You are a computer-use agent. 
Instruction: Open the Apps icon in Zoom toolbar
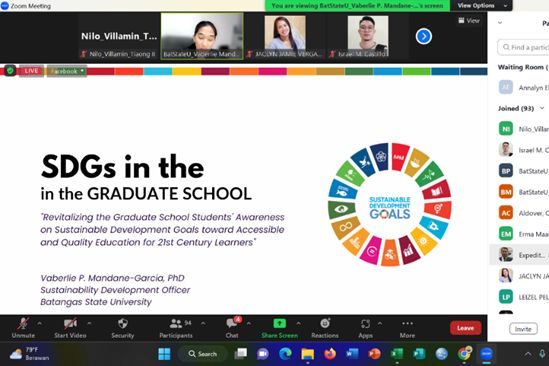(x=365, y=324)
